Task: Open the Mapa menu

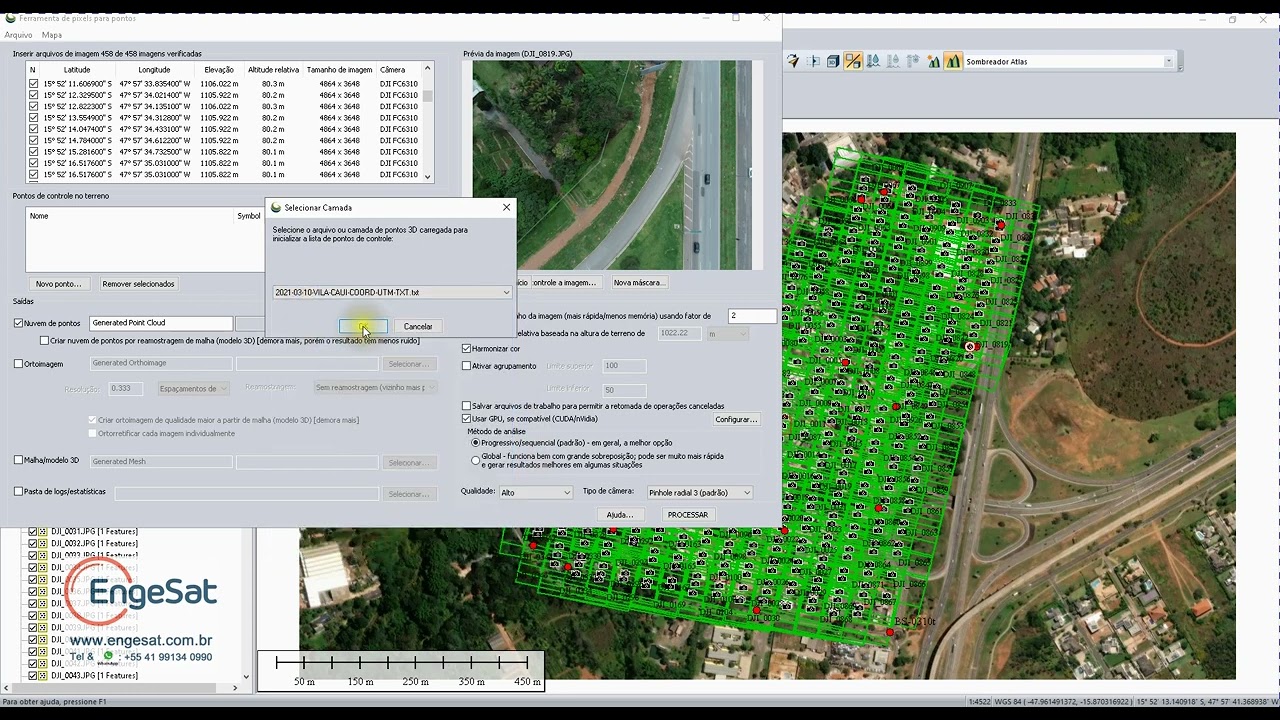Action: pyautogui.click(x=51, y=35)
